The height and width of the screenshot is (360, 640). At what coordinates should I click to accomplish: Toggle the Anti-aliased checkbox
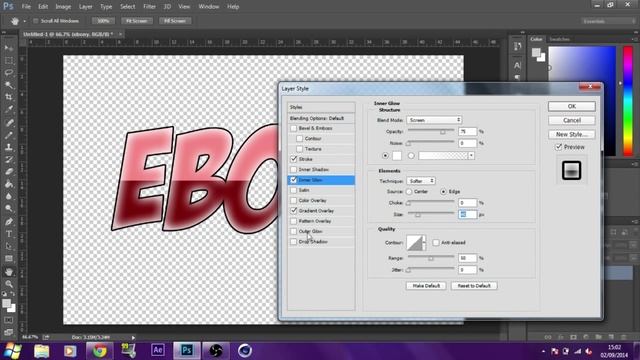click(x=436, y=242)
